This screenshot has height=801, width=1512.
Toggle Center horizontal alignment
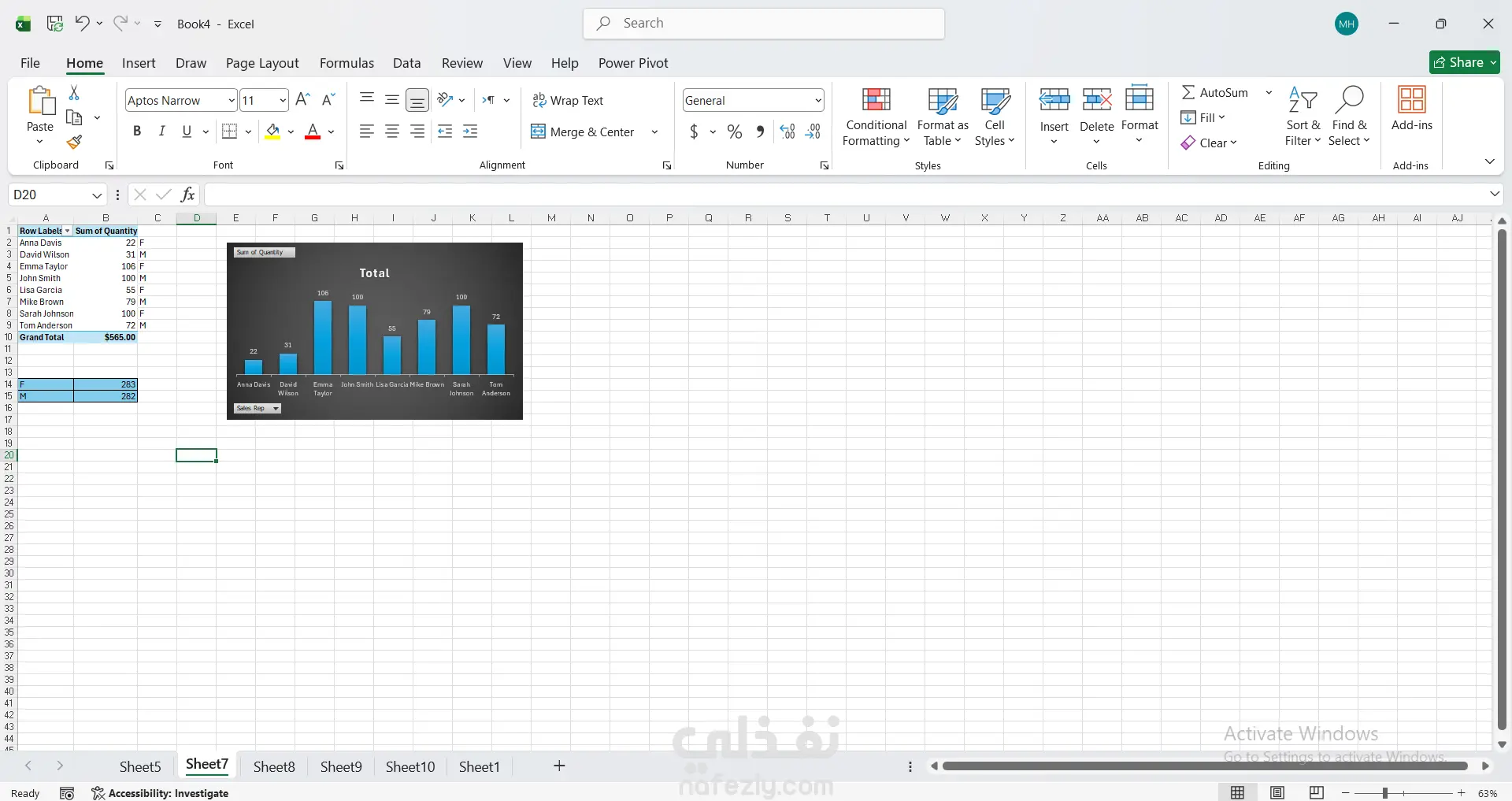[x=392, y=132]
